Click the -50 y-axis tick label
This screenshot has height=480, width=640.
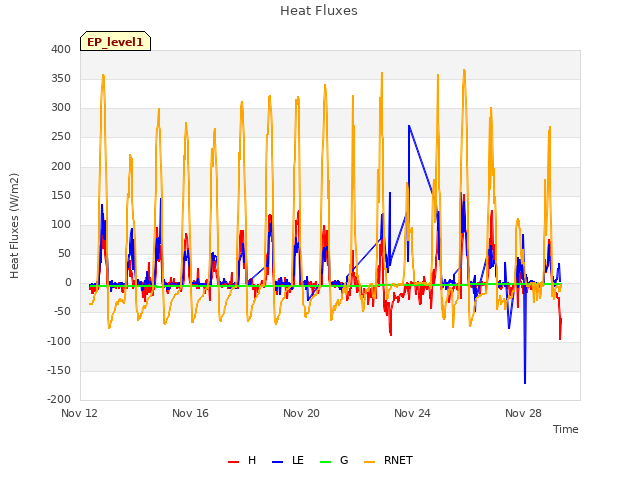coord(62,312)
